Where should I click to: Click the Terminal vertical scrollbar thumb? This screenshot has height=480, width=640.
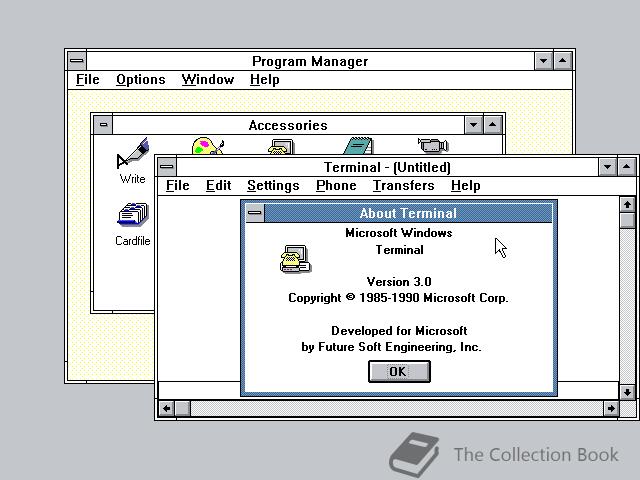coord(627,220)
